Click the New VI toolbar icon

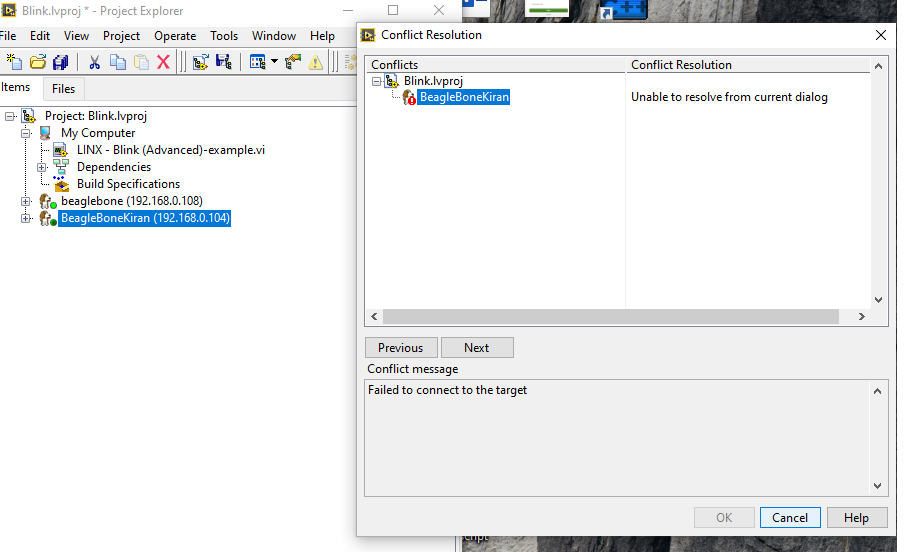pyautogui.click(x=14, y=62)
